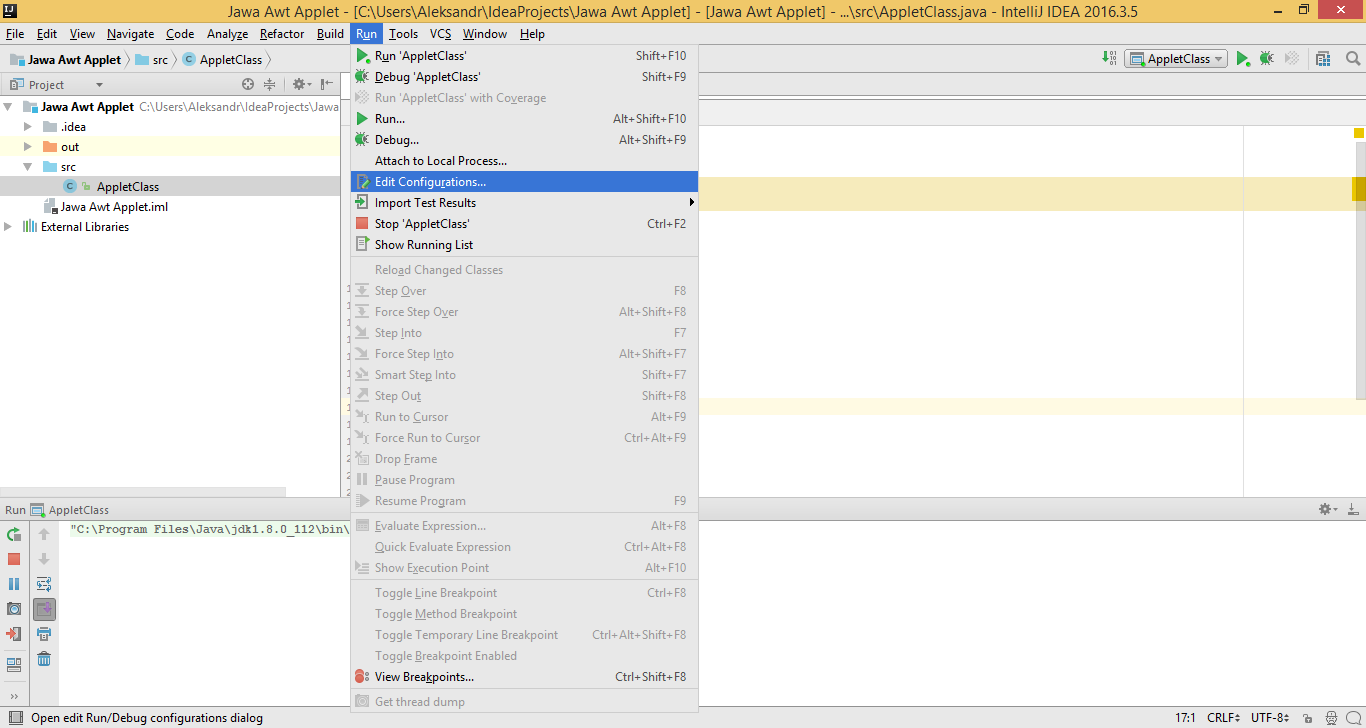Open Search Everywhere with magnifier icon
This screenshot has width=1366, height=728.
[x=1353, y=58]
